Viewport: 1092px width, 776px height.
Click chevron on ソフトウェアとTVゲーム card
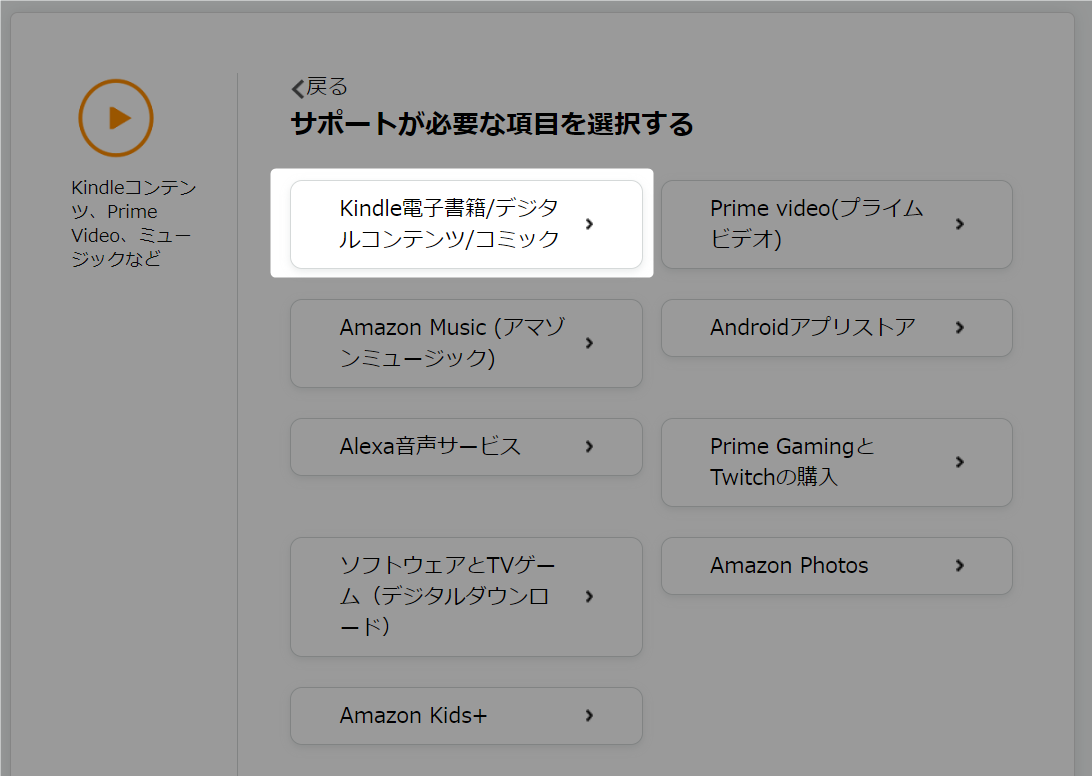click(x=589, y=596)
